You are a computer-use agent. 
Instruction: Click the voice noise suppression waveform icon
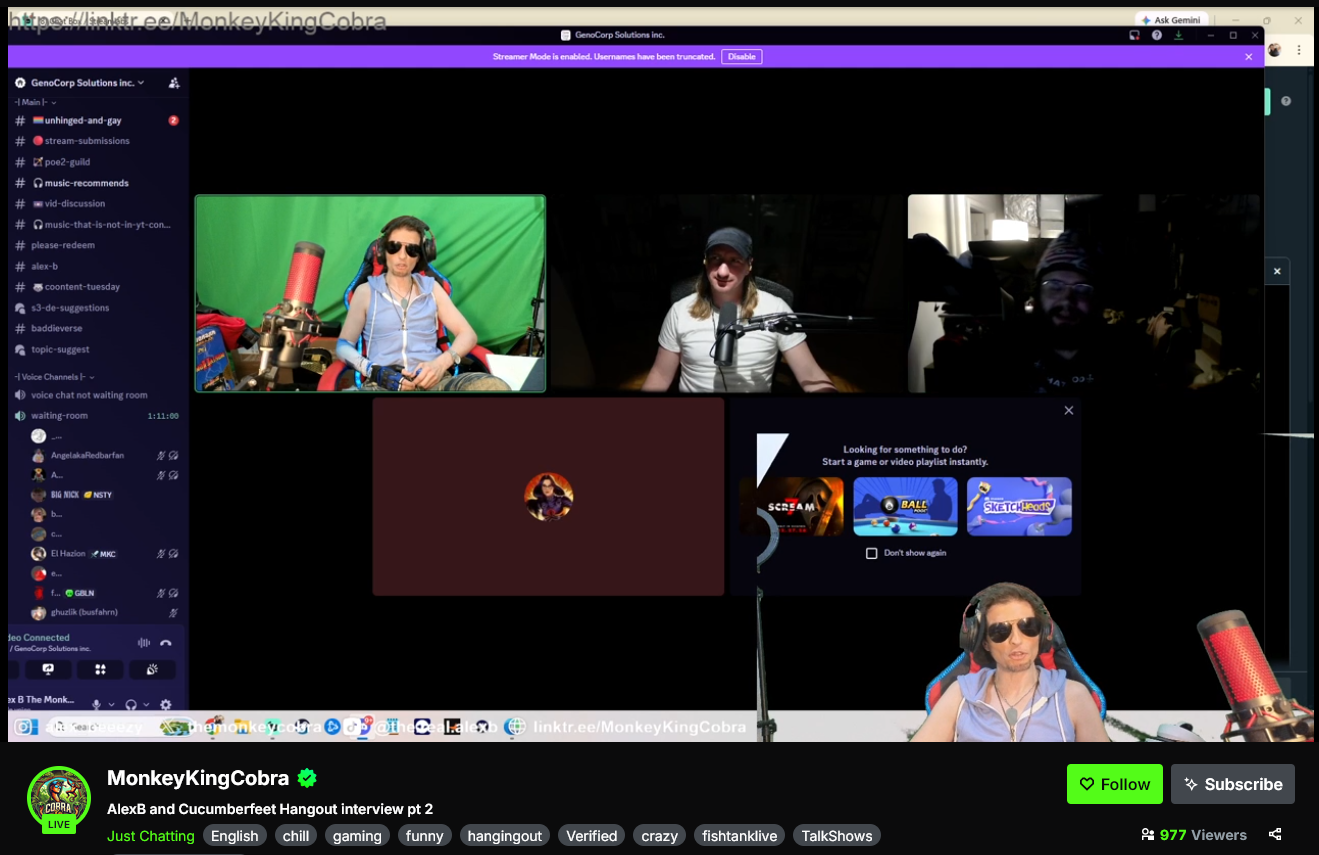[x=143, y=643]
